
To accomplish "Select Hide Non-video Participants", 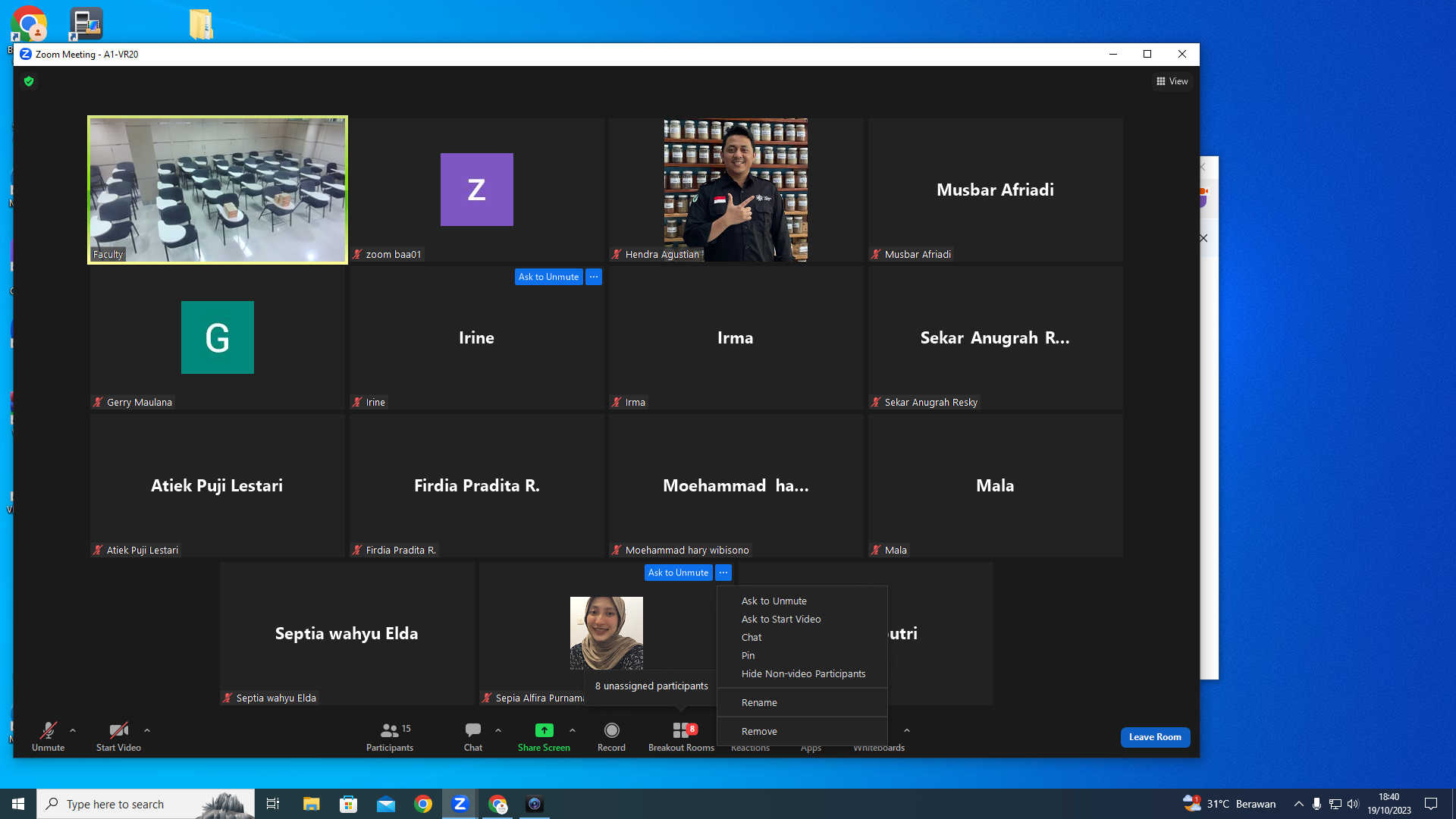I will pyautogui.click(x=803, y=674).
